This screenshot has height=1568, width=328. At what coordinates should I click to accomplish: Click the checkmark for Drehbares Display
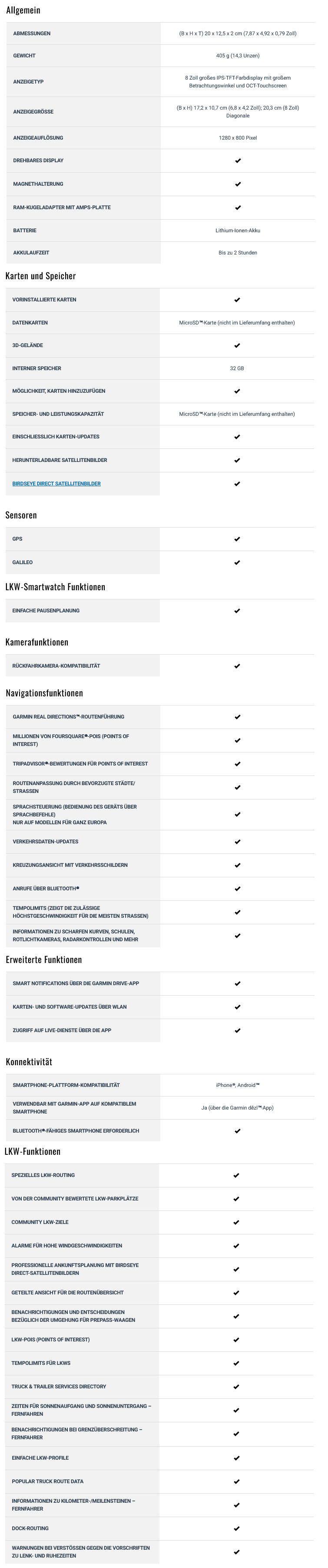(x=238, y=160)
